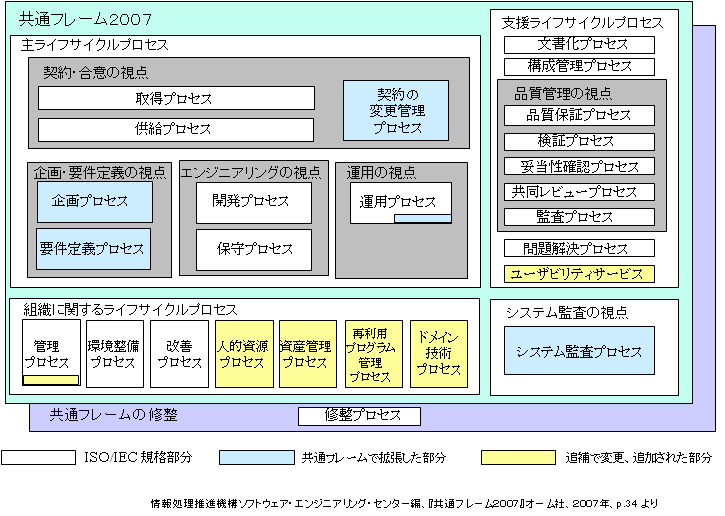The image size is (725, 516).
Task: Click the 要件定義プロセス box
Action: click(93, 249)
